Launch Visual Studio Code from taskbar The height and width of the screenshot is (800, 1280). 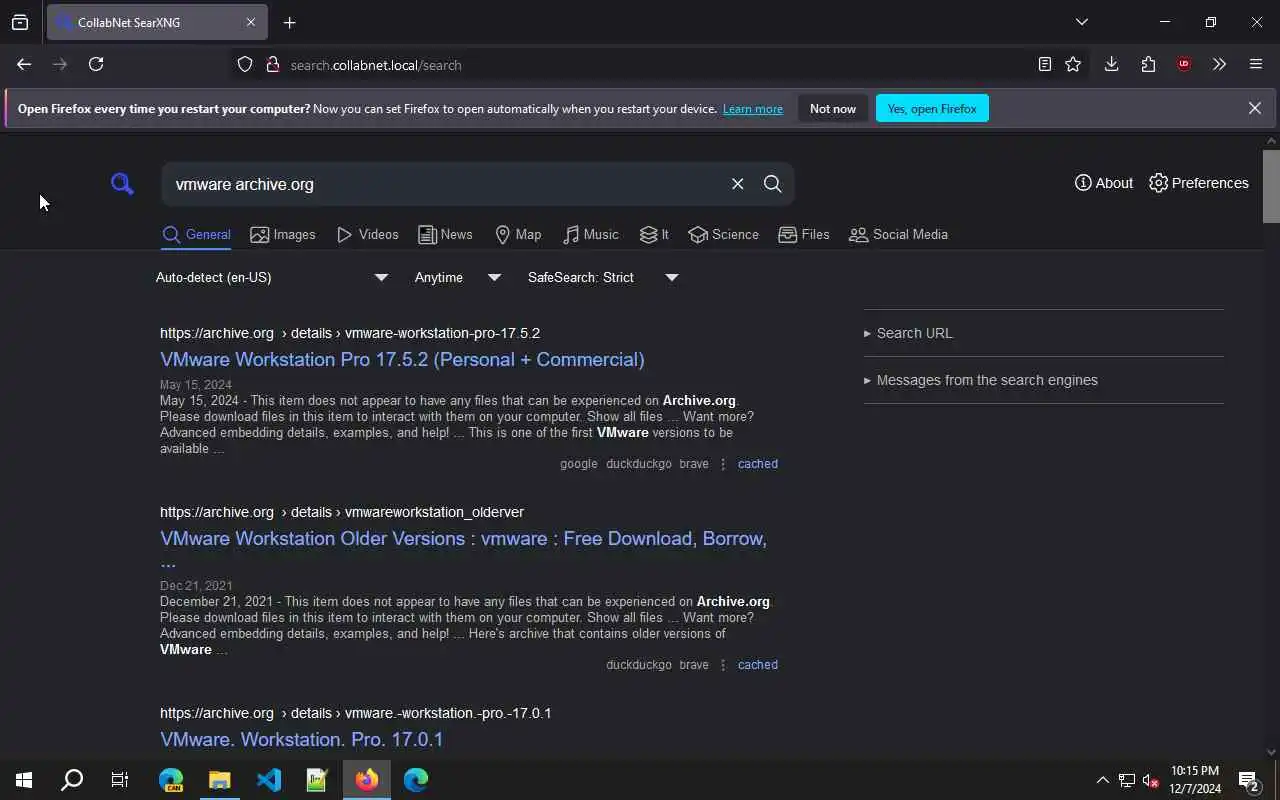(x=269, y=780)
